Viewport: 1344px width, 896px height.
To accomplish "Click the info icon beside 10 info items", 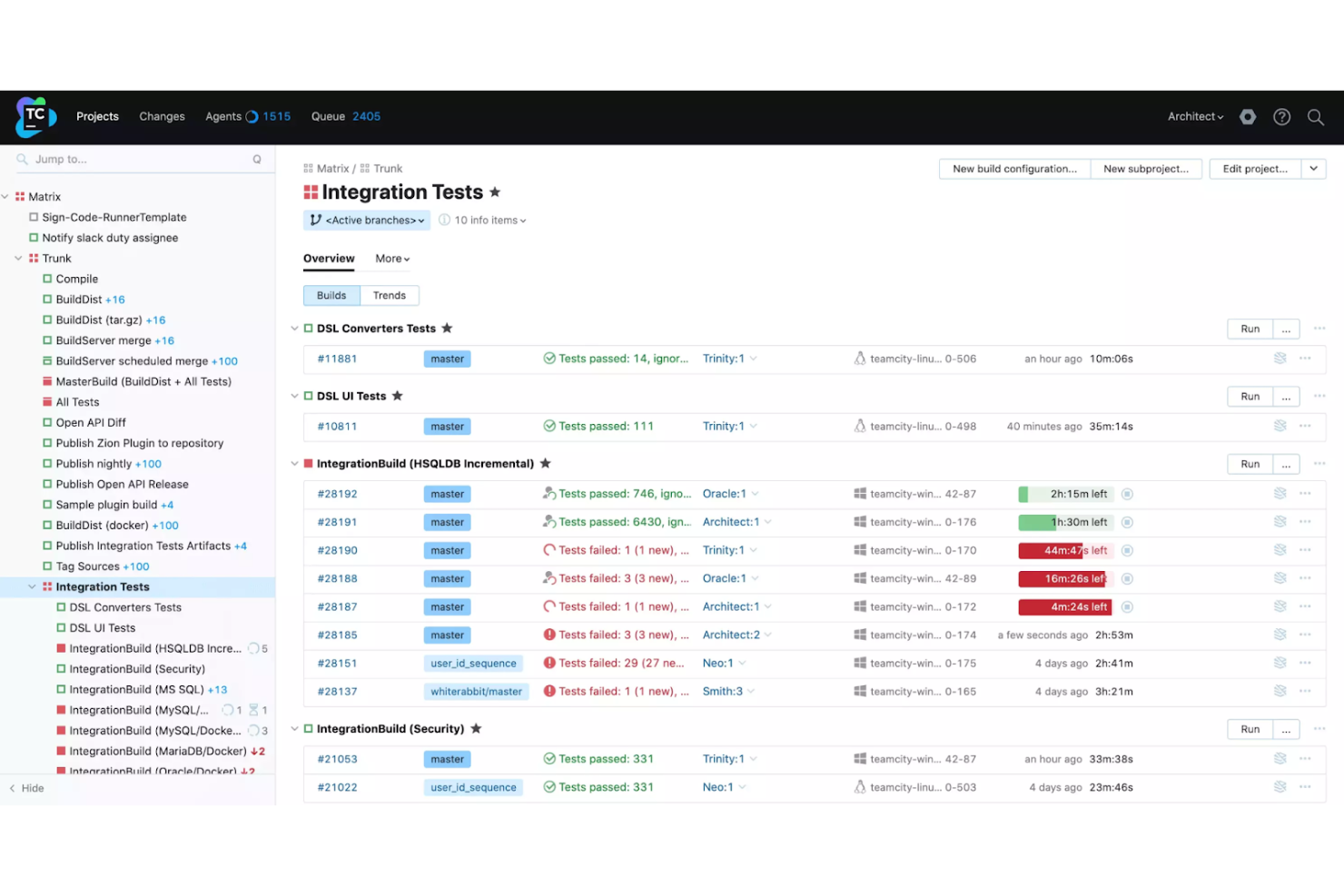I will point(444,220).
